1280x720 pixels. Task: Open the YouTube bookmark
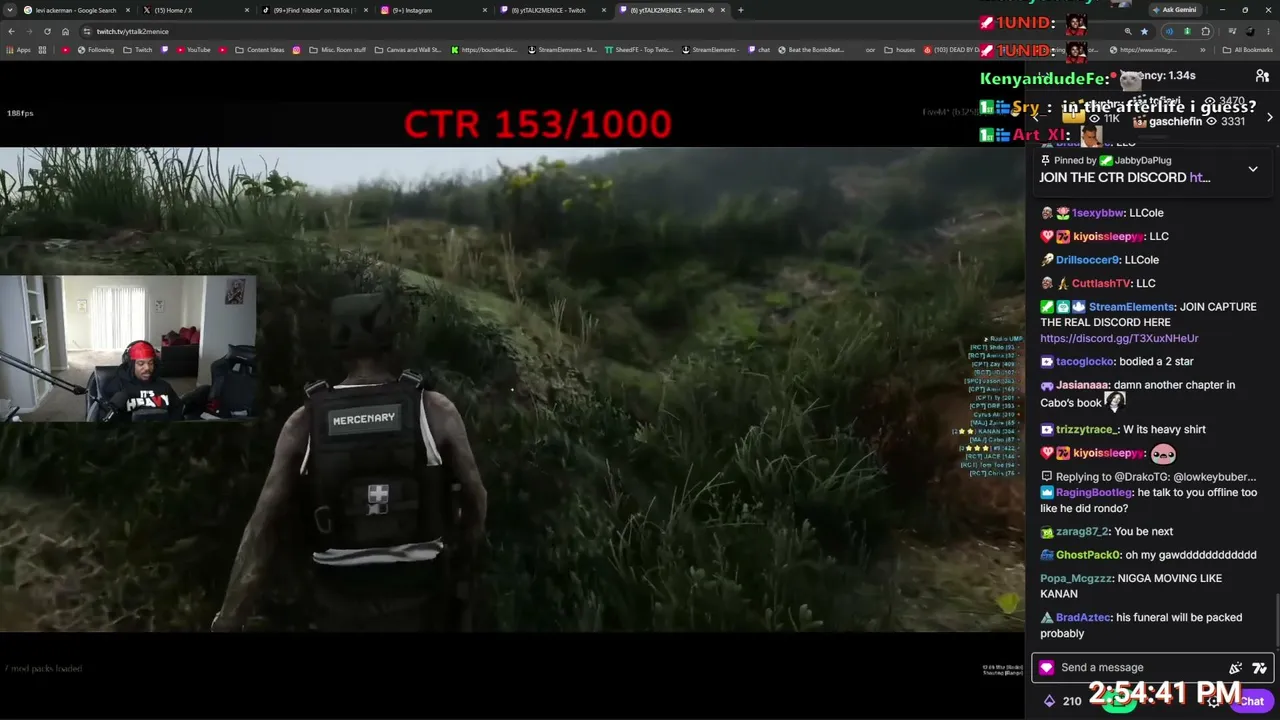coord(193,50)
